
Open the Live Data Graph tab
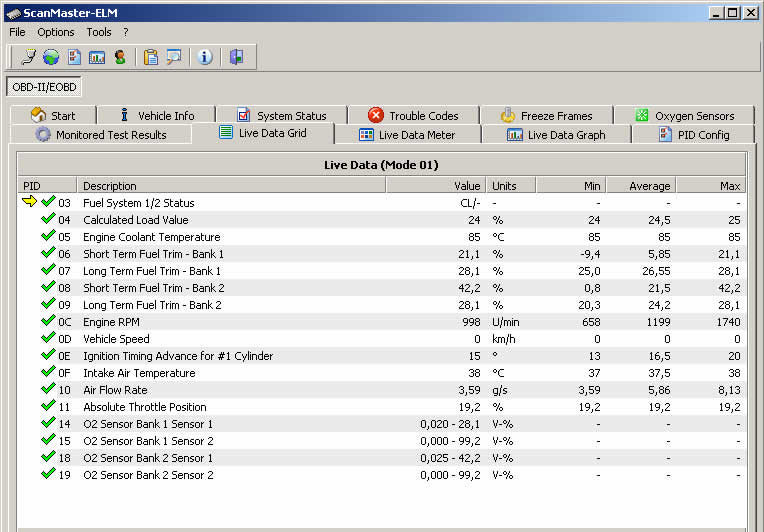(x=556, y=135)
